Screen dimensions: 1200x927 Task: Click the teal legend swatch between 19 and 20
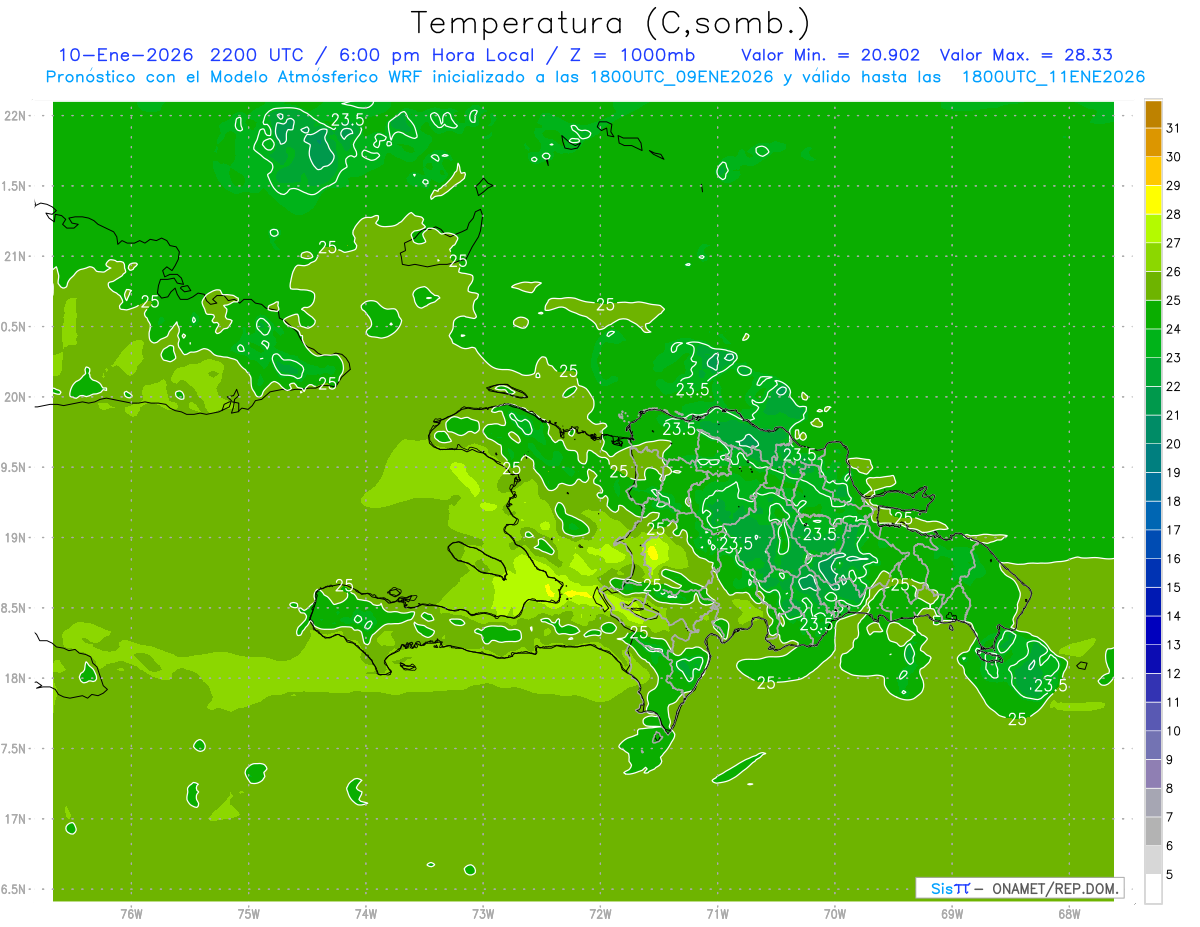point(1153,459)
